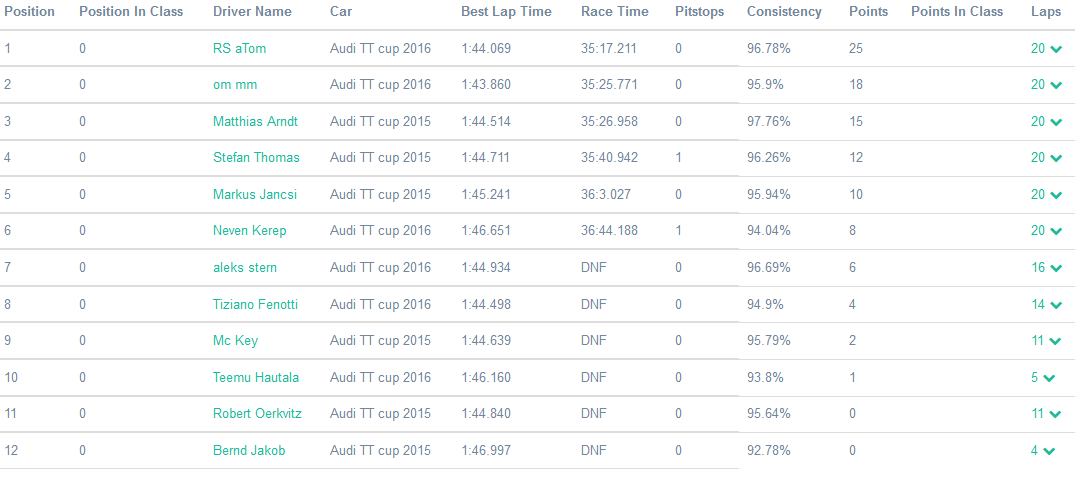Viewport: 1075px width, 482px height.
Task: Expand the 16 laps chevron for aleks stern
Action: (1056, 268)
